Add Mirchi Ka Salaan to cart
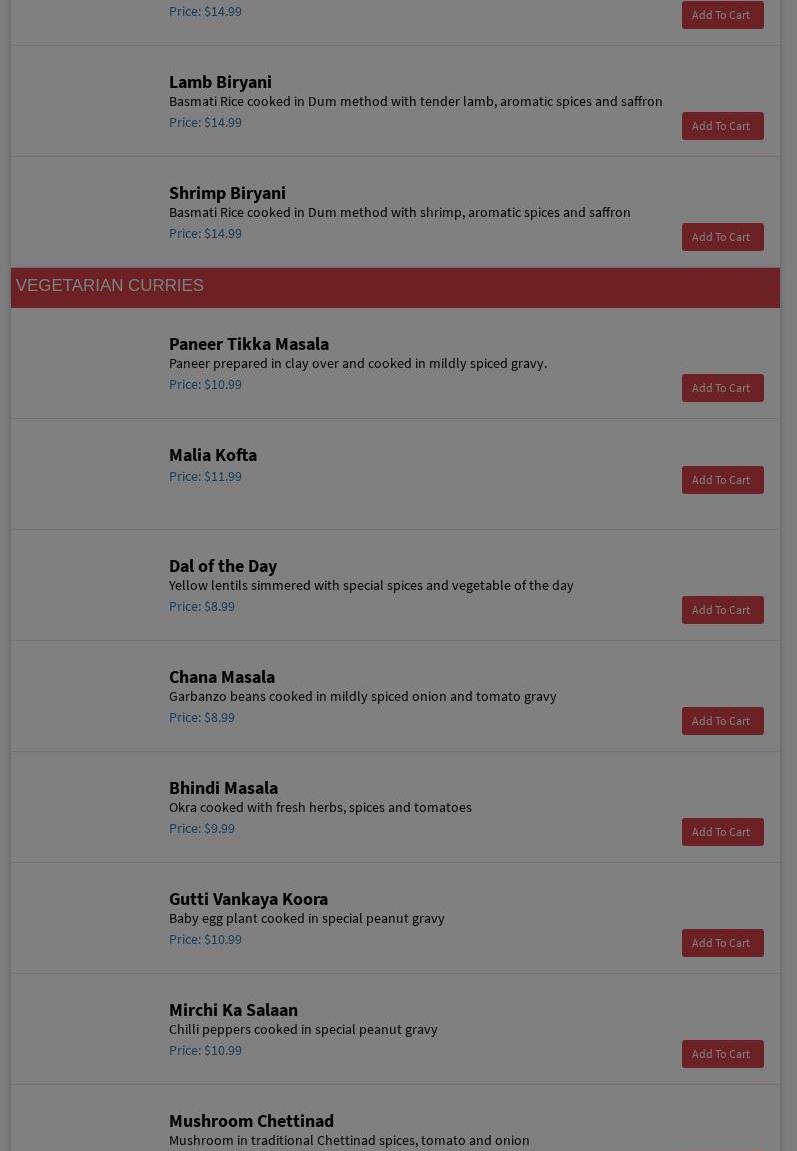The height and width of the screenshot is (1151, 797). (x=722, y=1054)
